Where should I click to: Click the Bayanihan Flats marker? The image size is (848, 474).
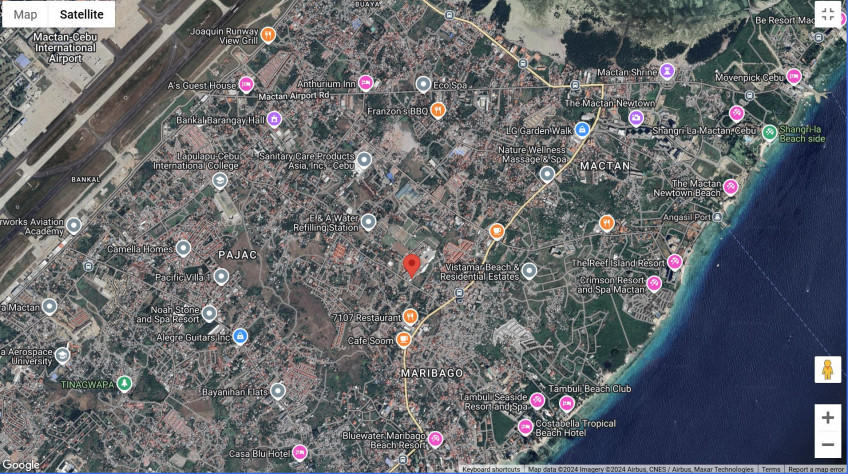coord(278,391)
